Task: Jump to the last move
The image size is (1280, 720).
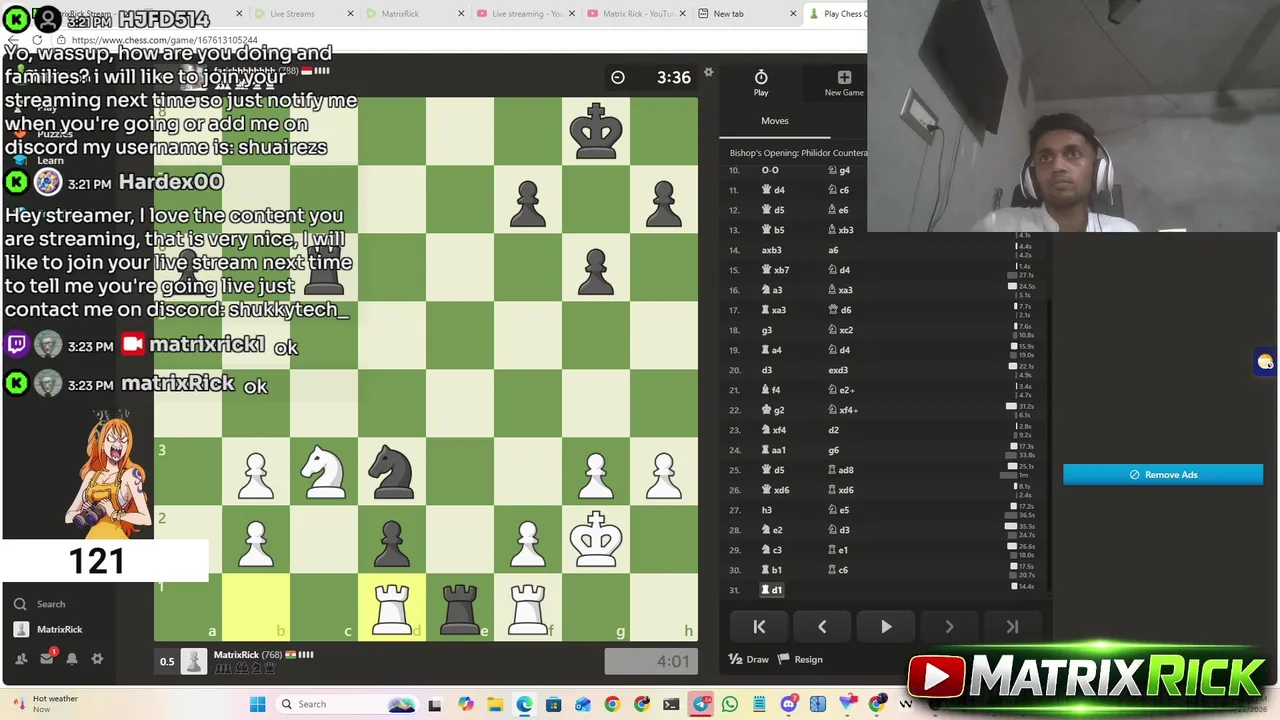Action: click(x=1012, y=627)
